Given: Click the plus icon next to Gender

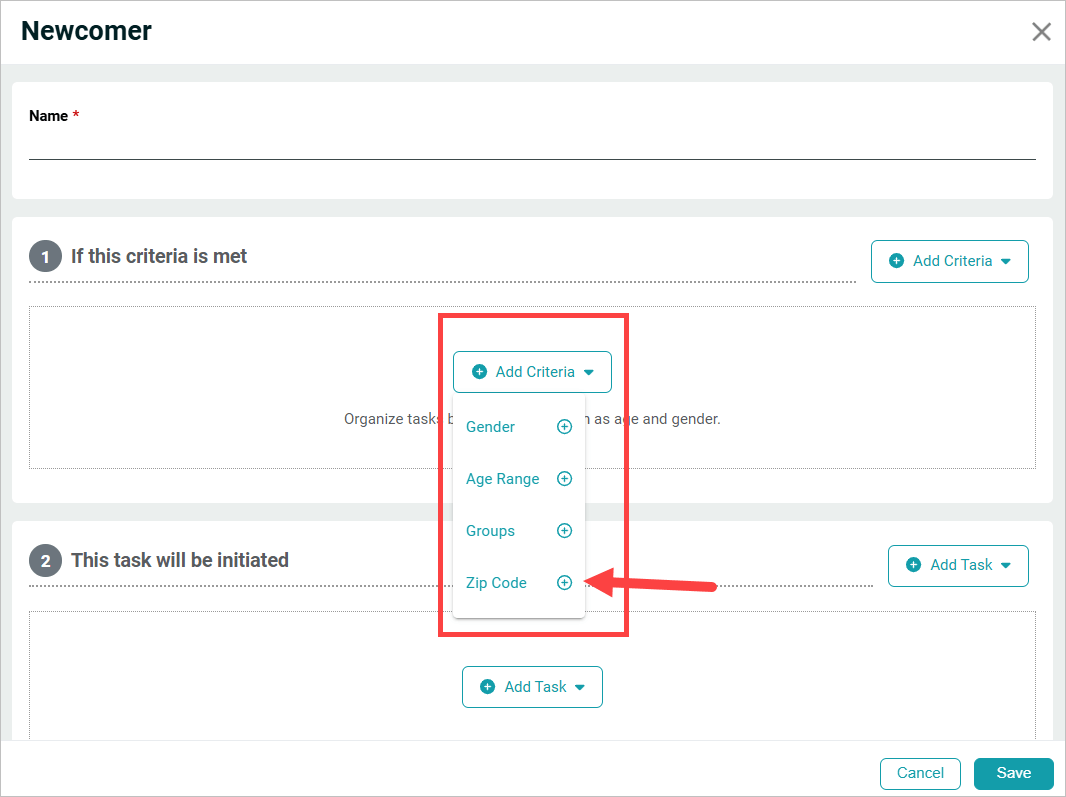Looking at the screenshot, I should [x=564, y=426].
